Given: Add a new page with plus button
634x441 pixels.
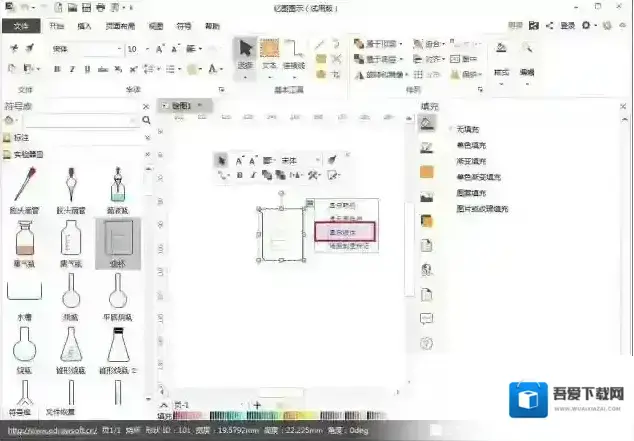Looking at the screenshot, I should click(256, 404).
